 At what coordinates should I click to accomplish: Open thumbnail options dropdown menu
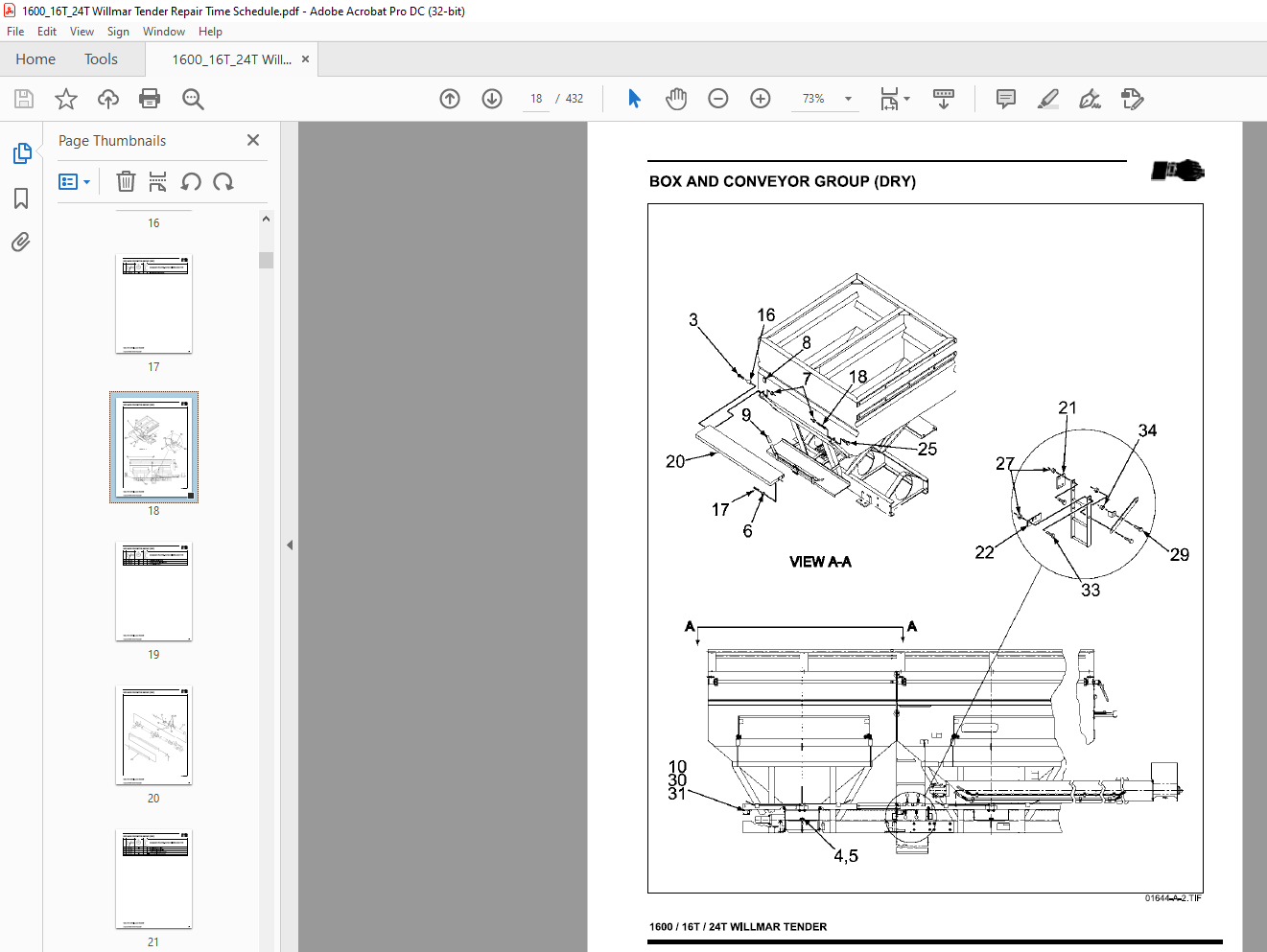click(74, 181)
